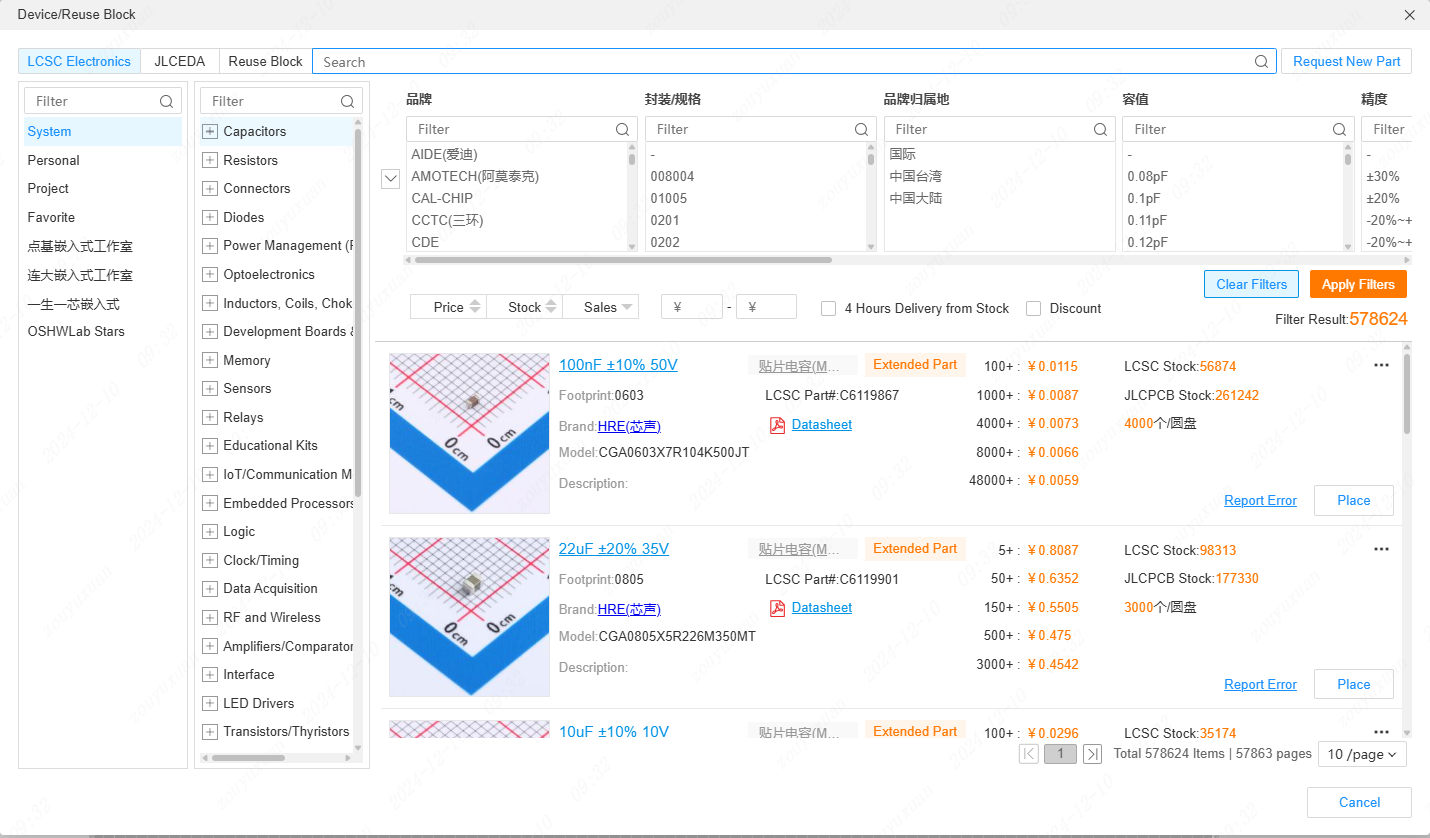The width and height of the screenshot is (1430, 838).
Task: Place the 100nF ±10% 50V part
Action: [x=1353, y=500]
